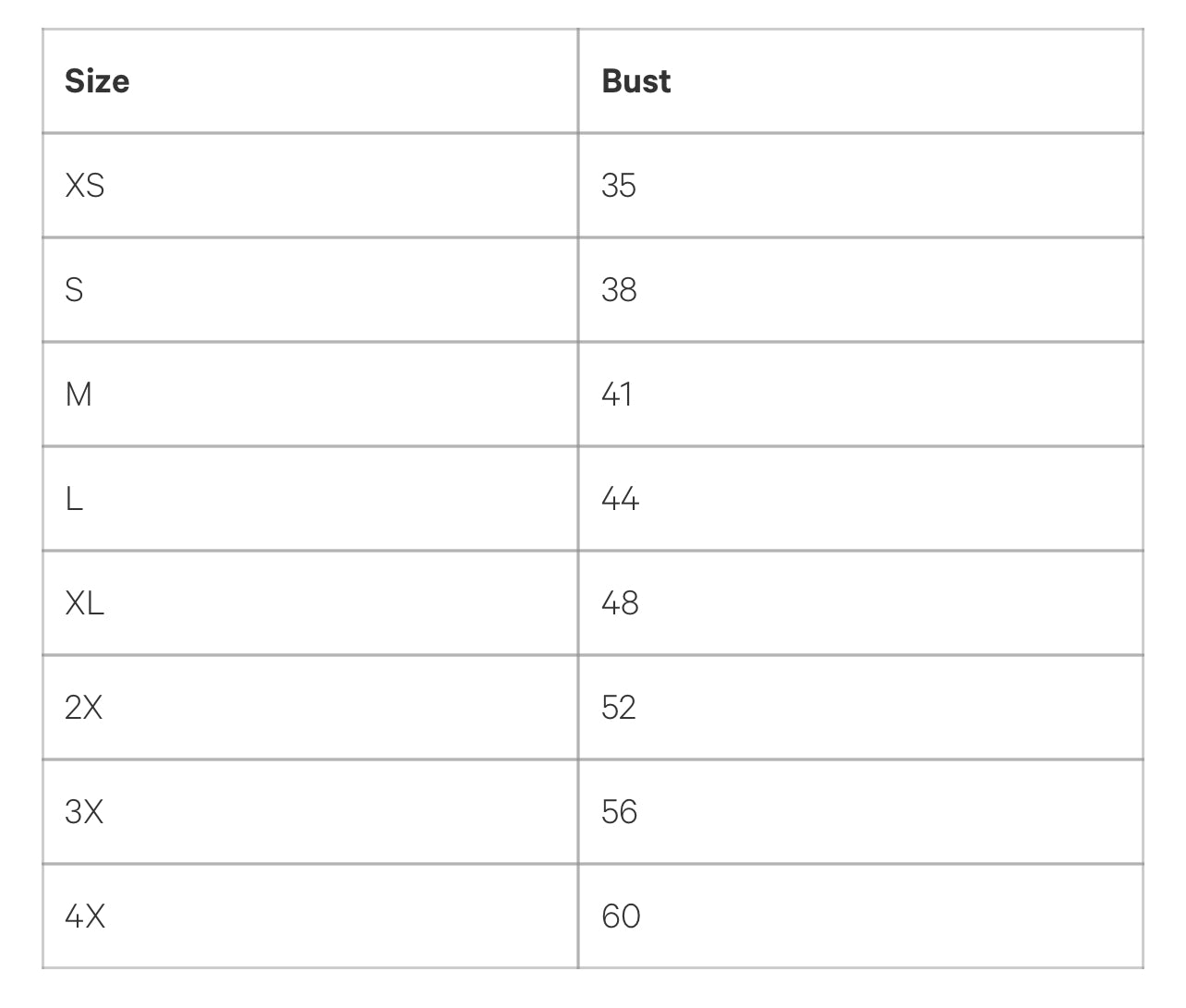Select bust measurement 60
The image size is (1186, 1008).
pos(621,917)
